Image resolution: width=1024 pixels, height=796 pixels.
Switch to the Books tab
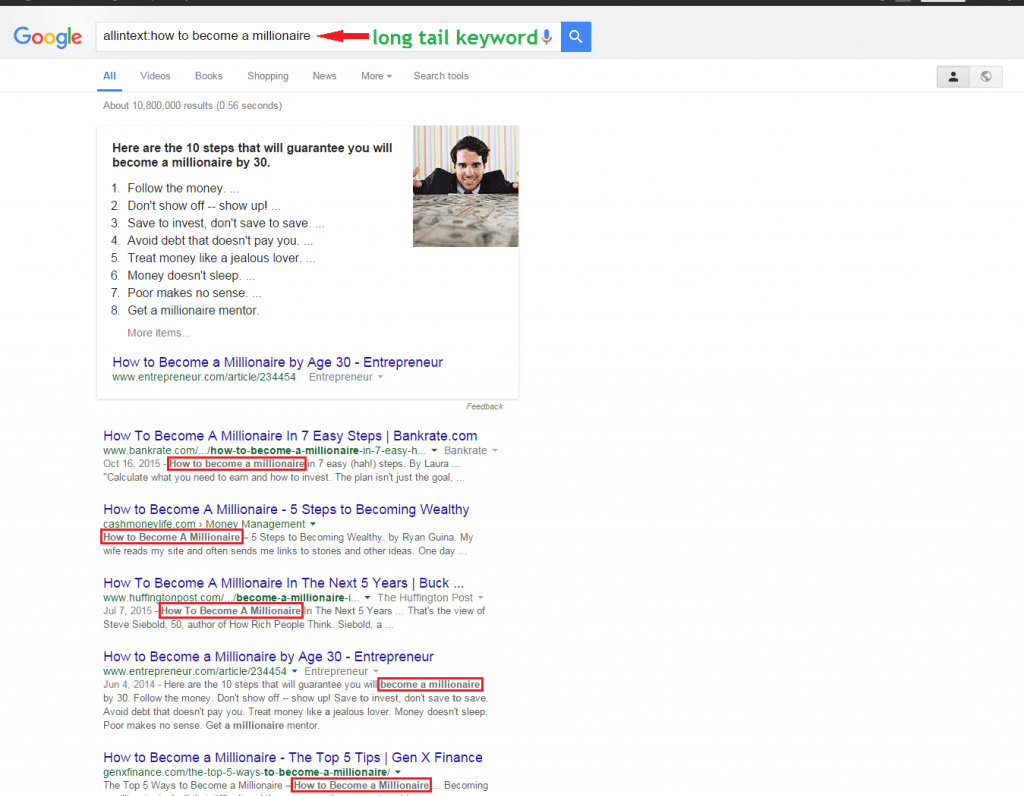click(x=208, y=76)
